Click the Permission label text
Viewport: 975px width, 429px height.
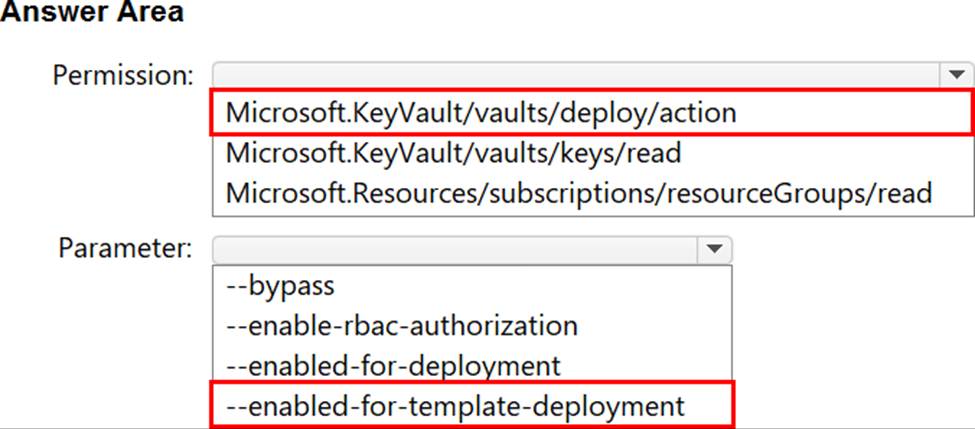point(123,76)
